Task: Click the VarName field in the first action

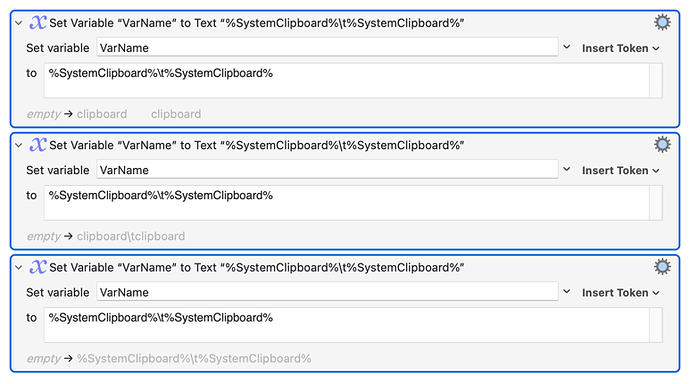Action: tap(327, 48)
